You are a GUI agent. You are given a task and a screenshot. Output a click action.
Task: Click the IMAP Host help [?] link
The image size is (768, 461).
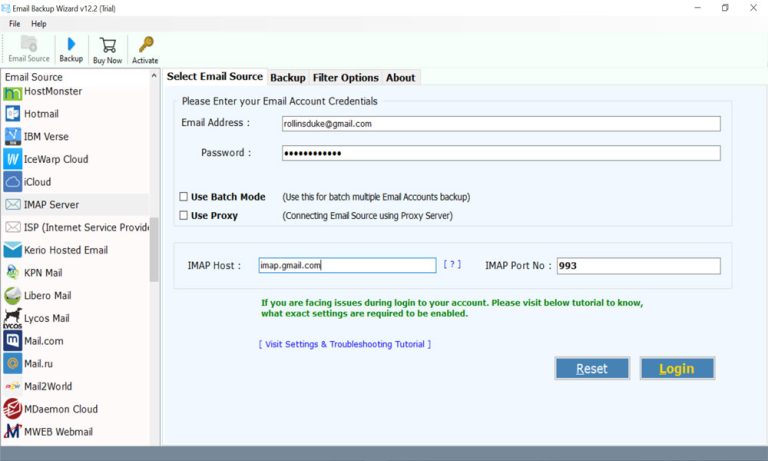(x=452, y=264)
